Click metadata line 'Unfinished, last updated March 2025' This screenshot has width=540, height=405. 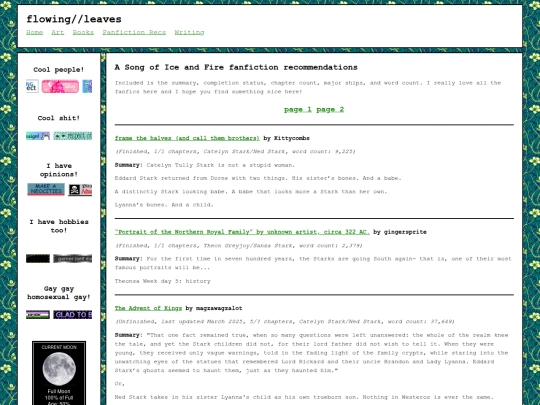tap(284, 322)
